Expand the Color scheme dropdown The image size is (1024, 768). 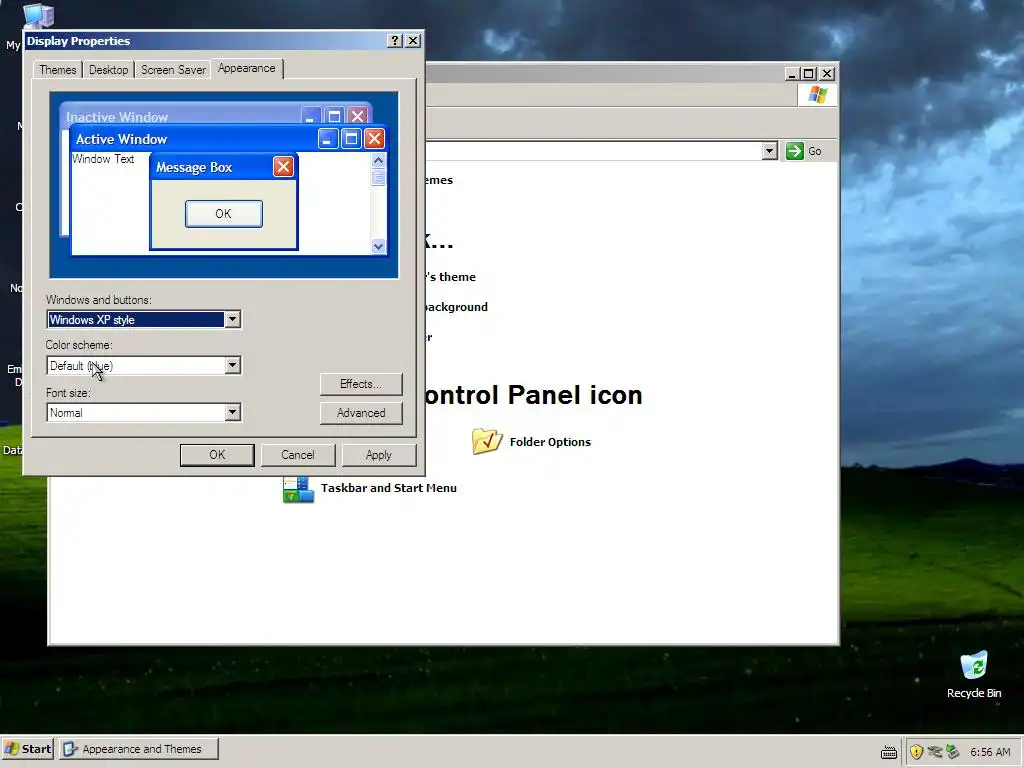point(232,365)
